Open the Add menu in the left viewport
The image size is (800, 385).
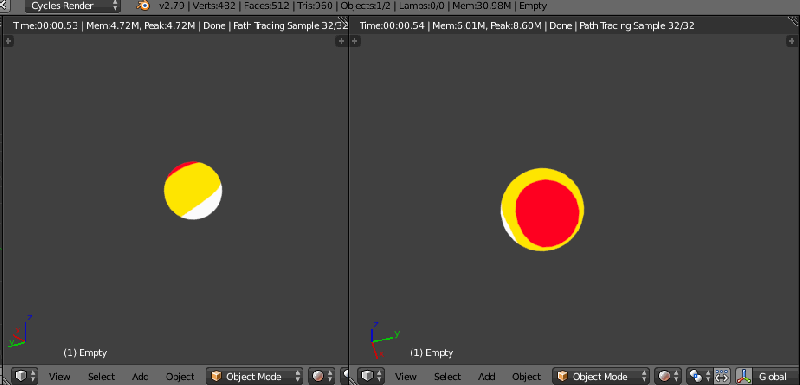click(x=140, y=377)
